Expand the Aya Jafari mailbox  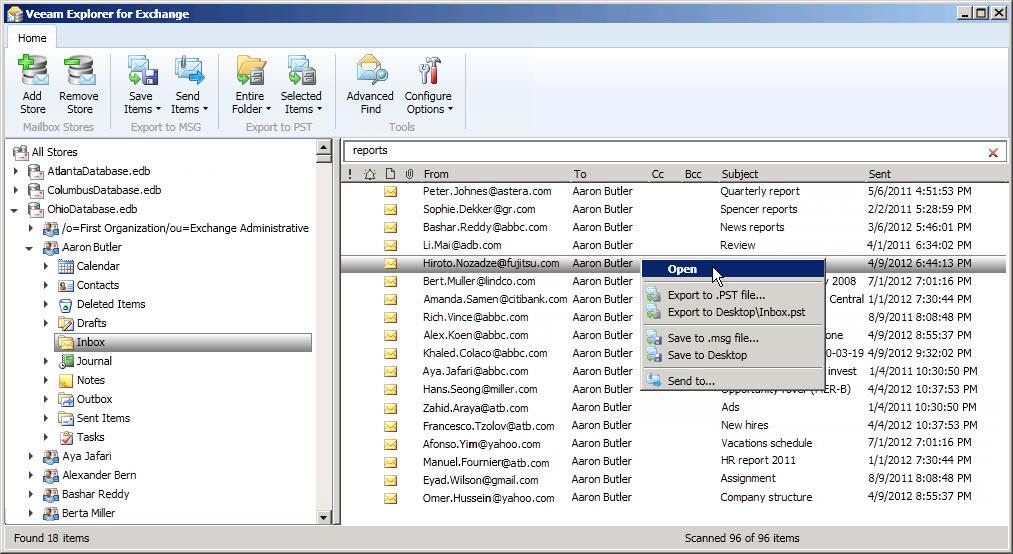[30, 456]
